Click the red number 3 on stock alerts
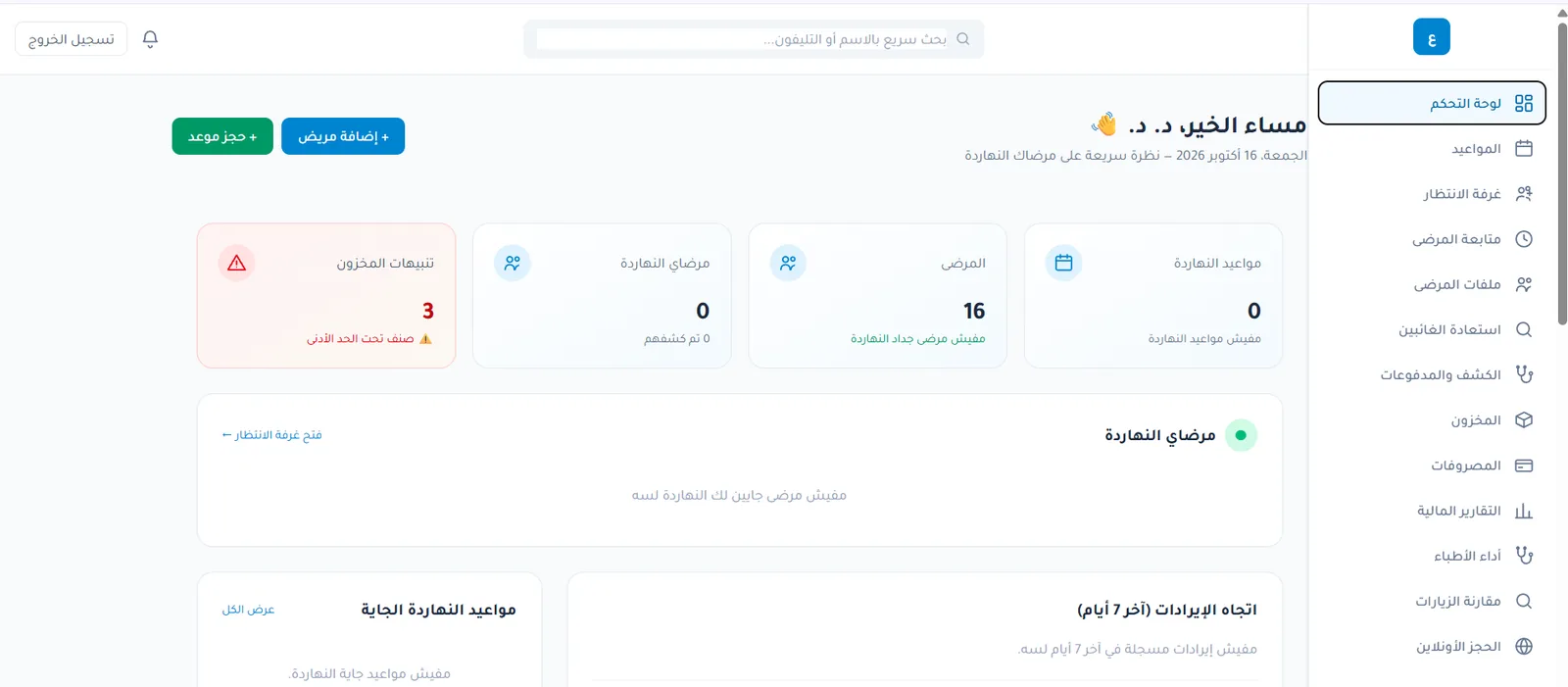Viewport: 1568px width, 687px height. [428, 311]
